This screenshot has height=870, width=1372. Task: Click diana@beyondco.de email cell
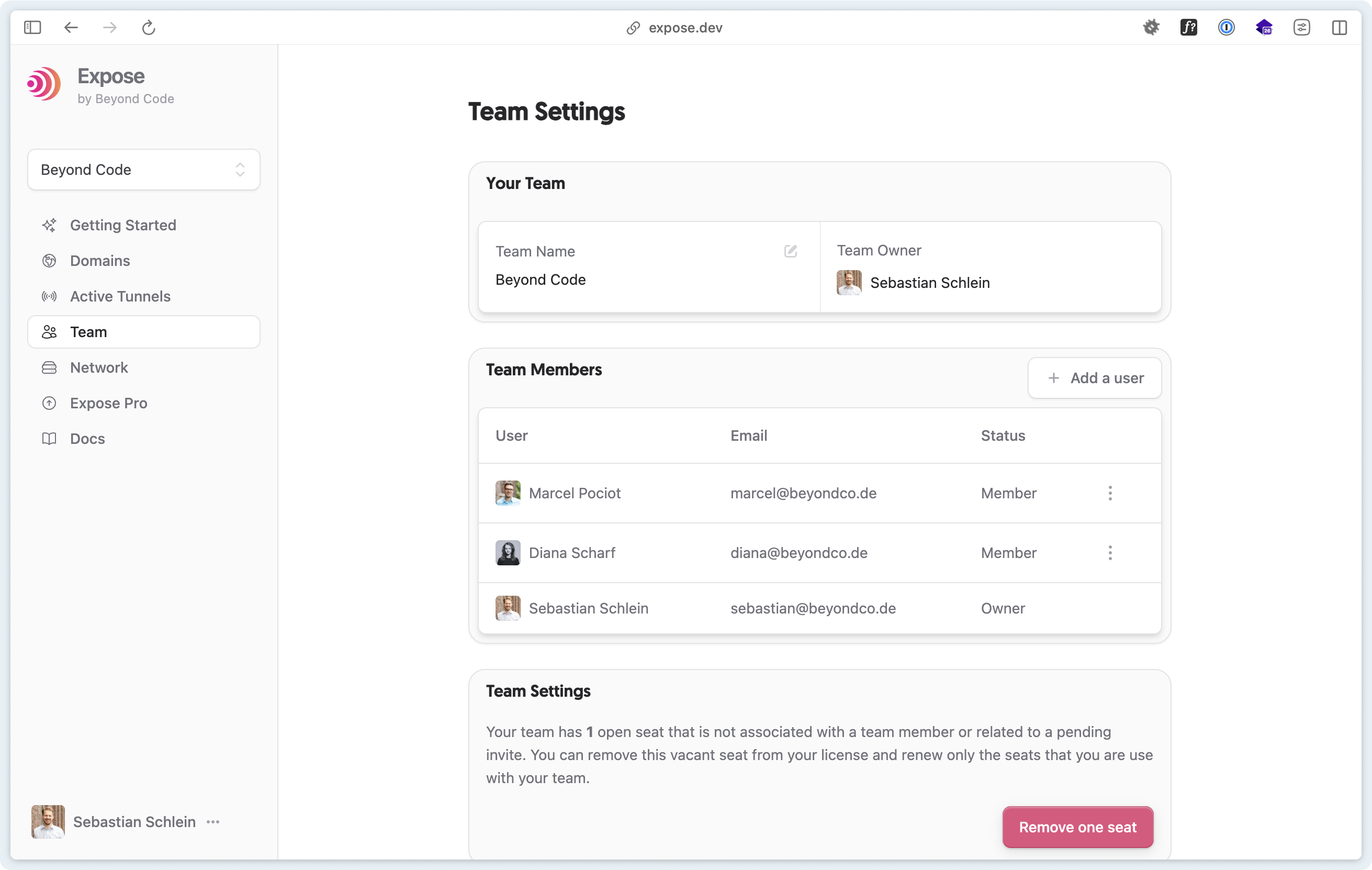[x=799, y=553]
